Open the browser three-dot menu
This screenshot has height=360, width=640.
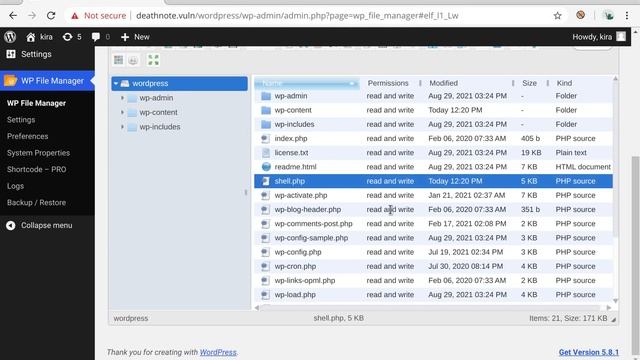[x=627, y=16]
